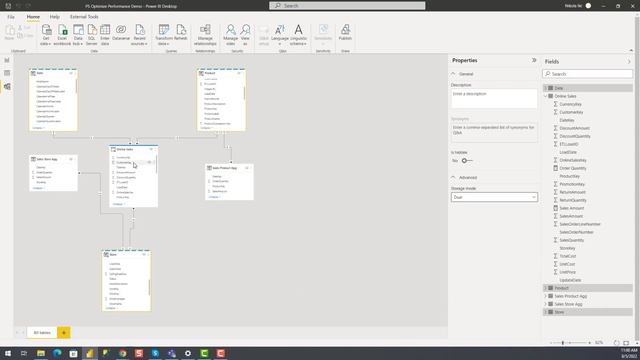Toggle visibility on the Product table card
640x360 pixels.
(x=239, y=73)
